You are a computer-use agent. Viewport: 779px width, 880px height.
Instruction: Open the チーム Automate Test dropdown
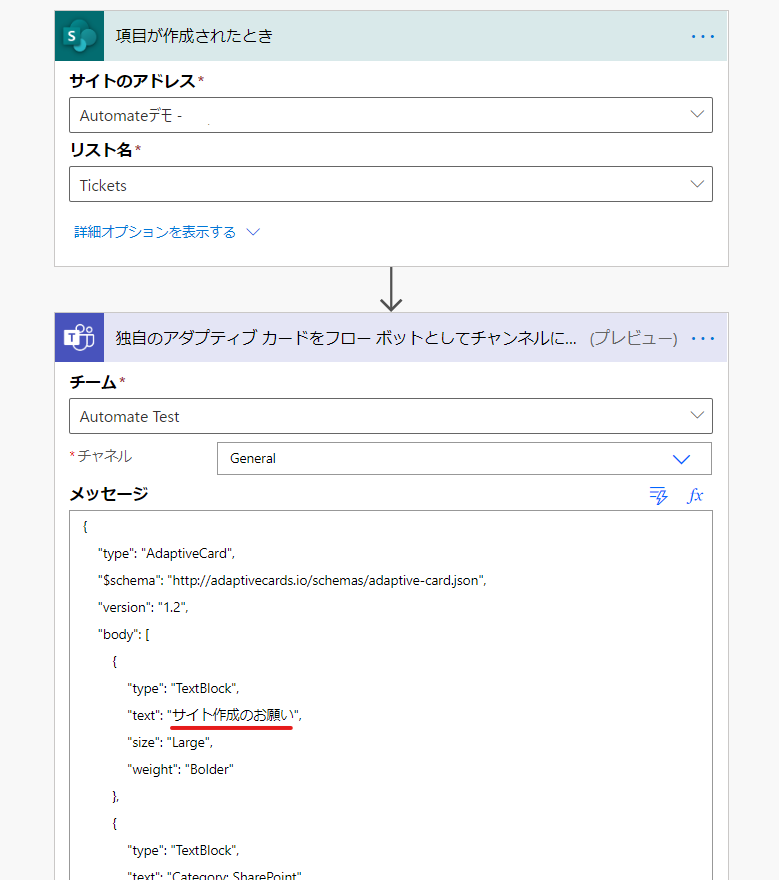[391, 416]
